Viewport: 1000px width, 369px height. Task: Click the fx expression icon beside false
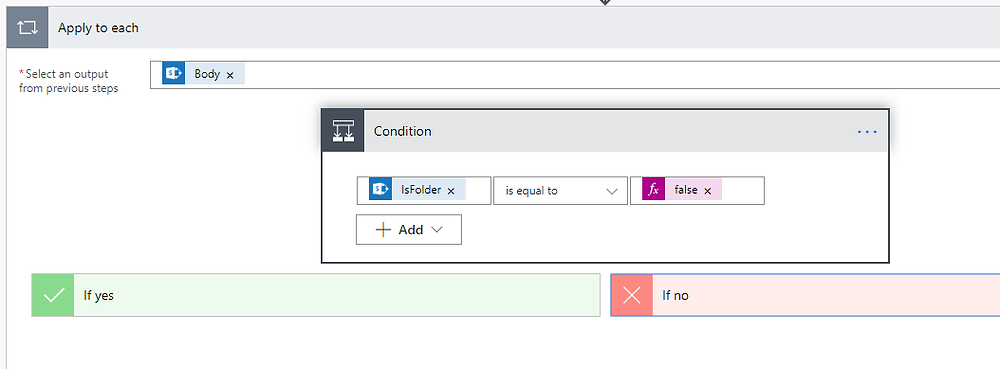[x=653, y=190]
